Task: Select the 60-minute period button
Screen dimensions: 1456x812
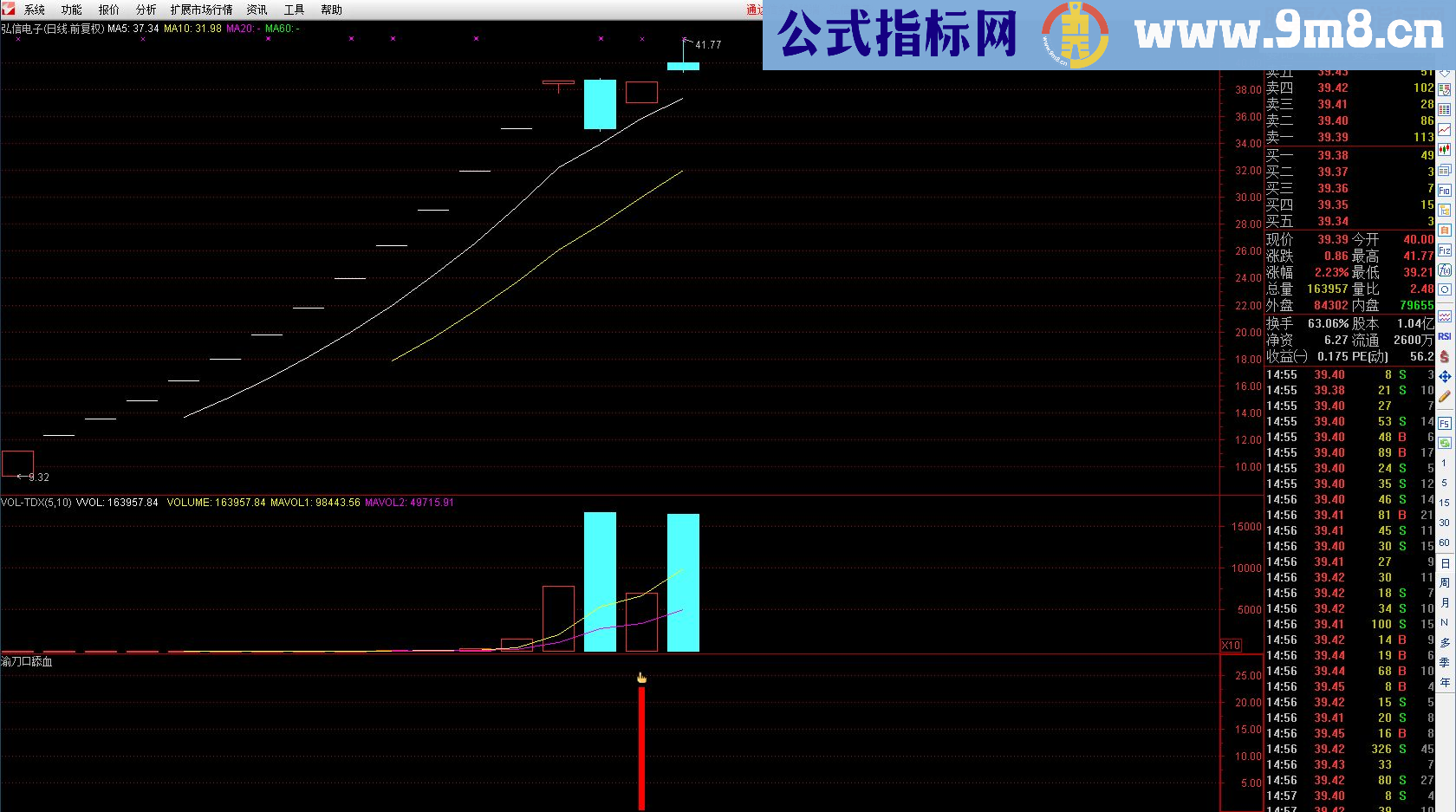Action: point(1445,542)
